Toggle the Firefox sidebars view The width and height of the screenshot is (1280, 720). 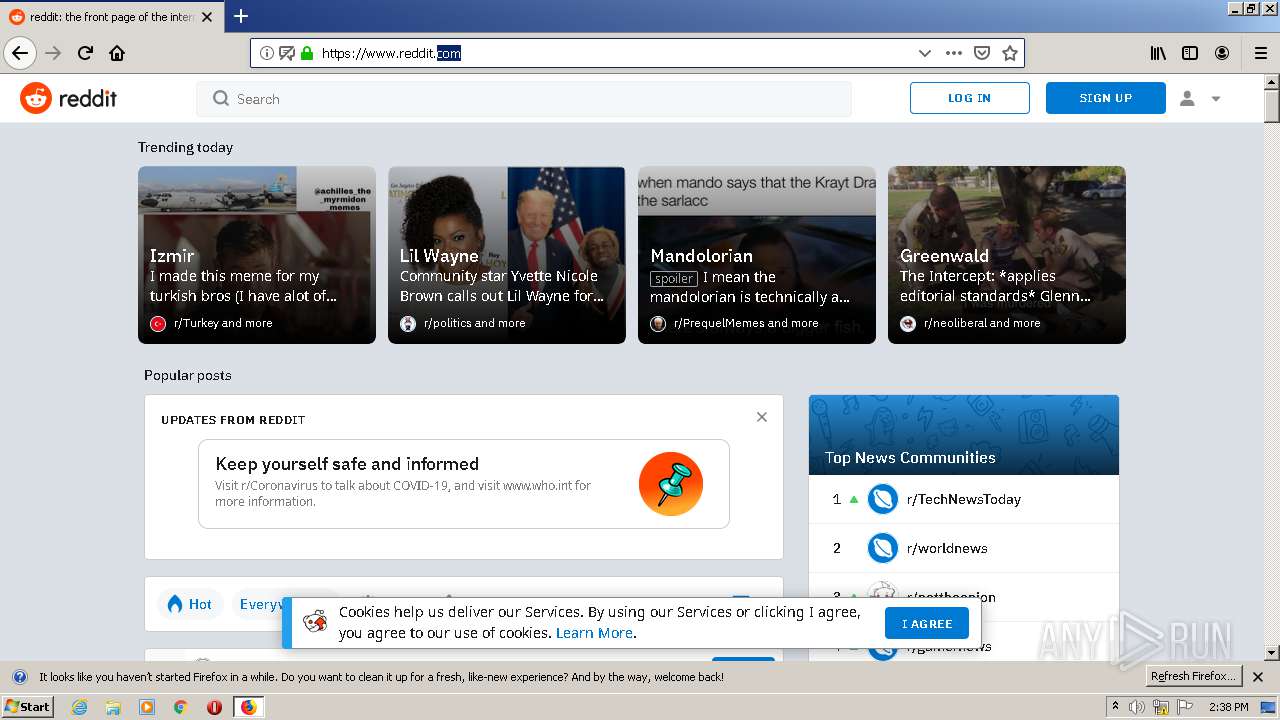pyautogui.click(x=1190, y=53)
